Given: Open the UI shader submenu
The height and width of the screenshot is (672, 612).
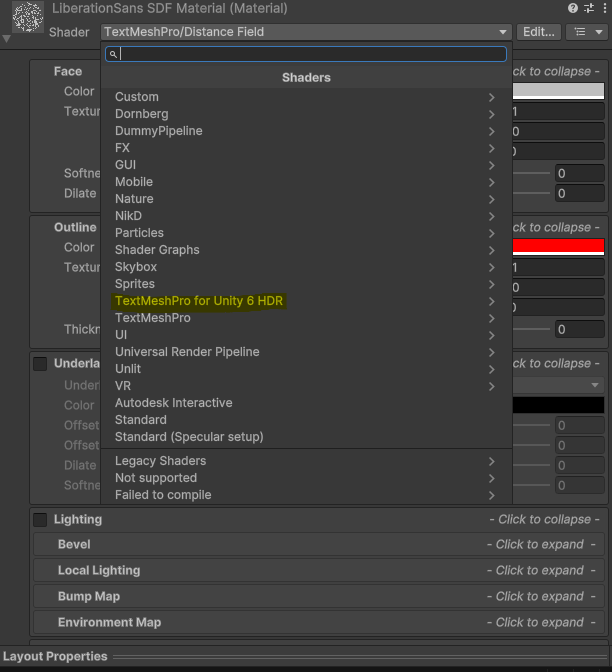Looking at the screenshot, I should coord(306,335).
